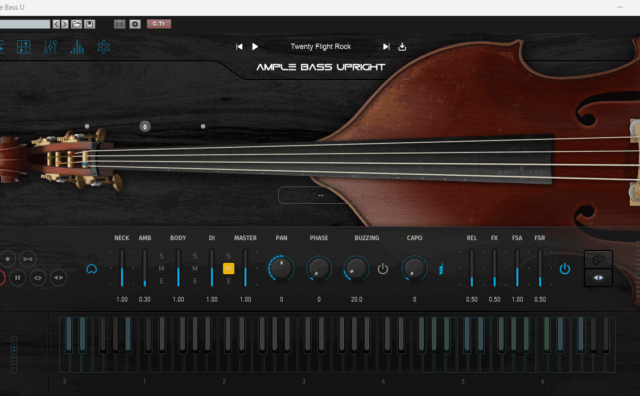Click the left-right arrows button below instrument icon
Image resolution: width=640 pixels, height=396 pixels.
(598, 278)
